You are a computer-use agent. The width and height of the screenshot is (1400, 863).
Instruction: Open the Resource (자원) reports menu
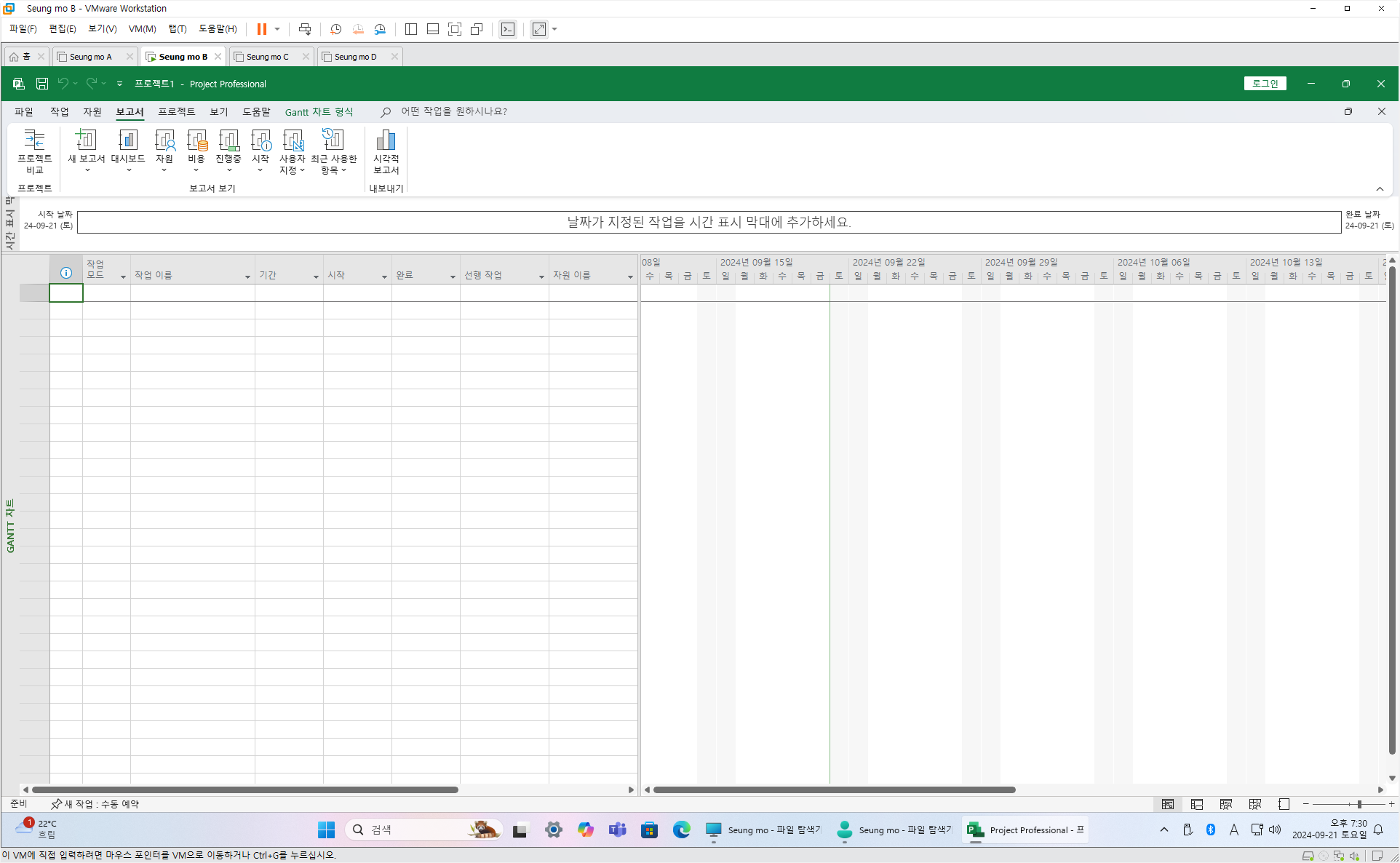(164, 151)
